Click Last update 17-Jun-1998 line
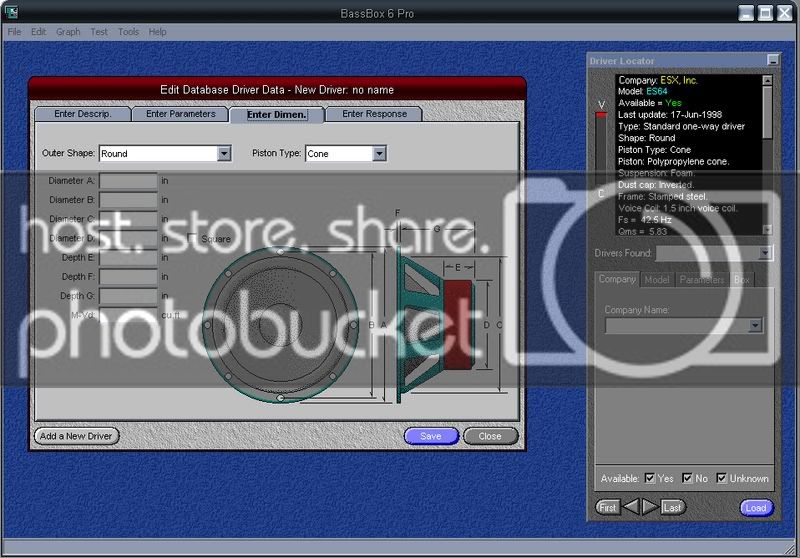Screen dimensions: 800x558 (x=670, y=115)
